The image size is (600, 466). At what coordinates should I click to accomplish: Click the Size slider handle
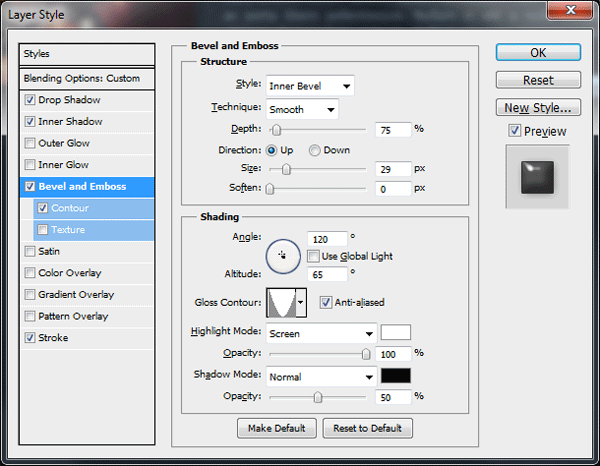(286, 169)
